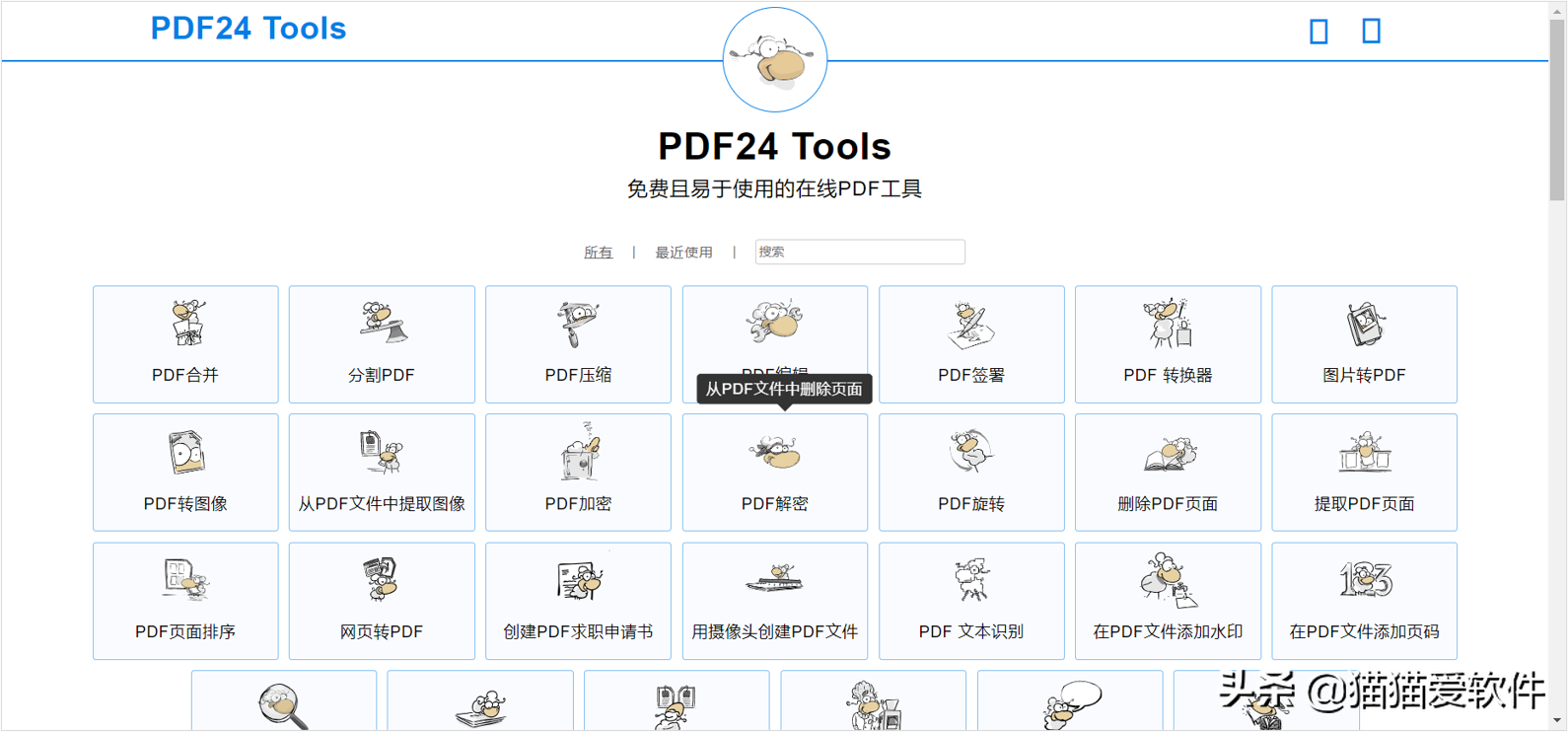Open the 在PDF文件添加水印 watermark tool

tap(1168, 601)
